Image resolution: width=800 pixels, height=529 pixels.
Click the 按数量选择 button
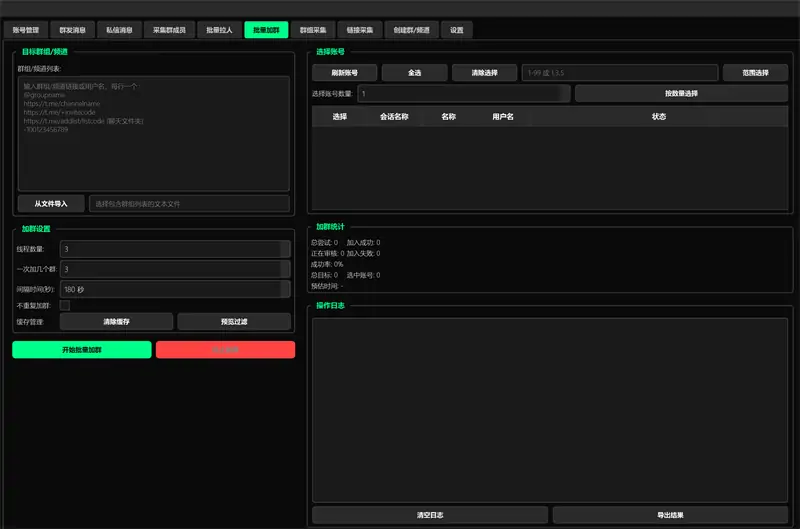pyautogui.click(x=681, y=94)
